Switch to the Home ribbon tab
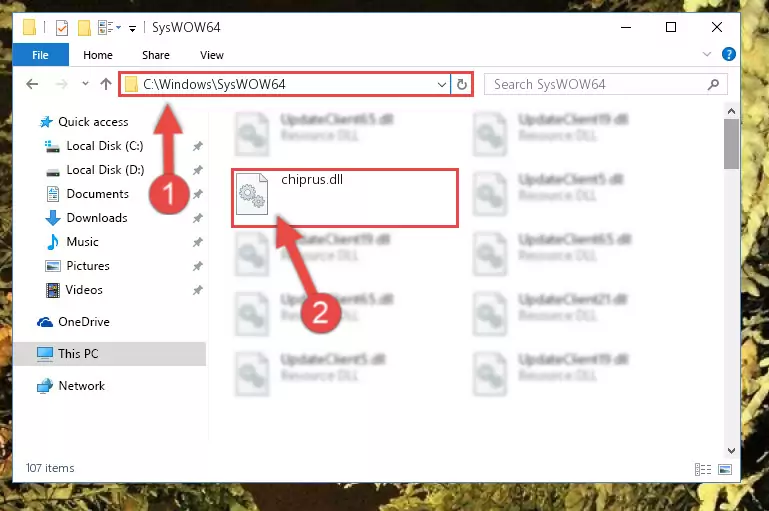Screen dimensions: 769x511 coord(98,55)
